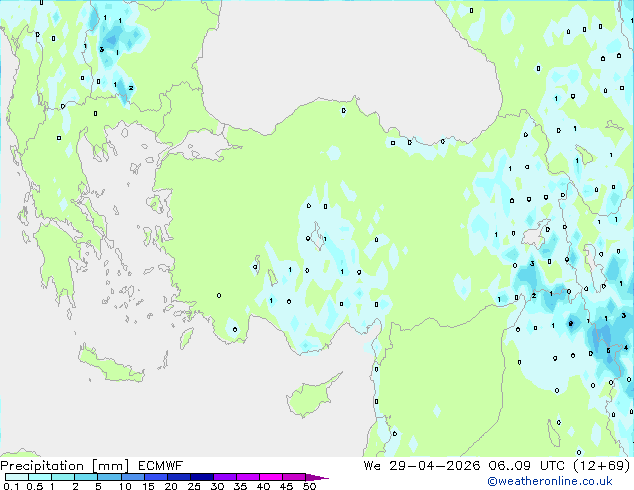
Task: Click the 40 legend scale label
Action: coord(263,486)
